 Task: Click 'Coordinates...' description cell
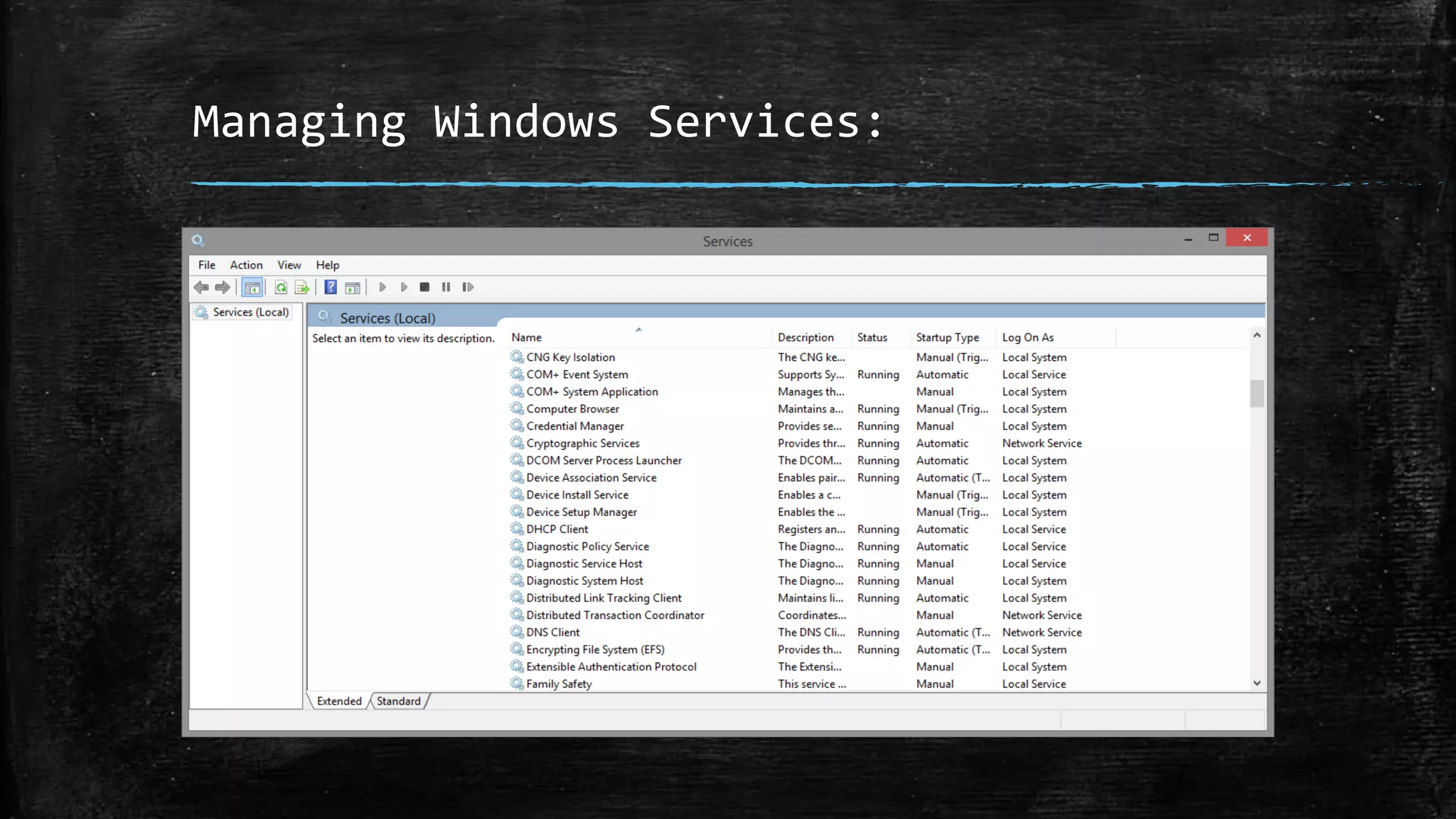(x=812, y=615)
